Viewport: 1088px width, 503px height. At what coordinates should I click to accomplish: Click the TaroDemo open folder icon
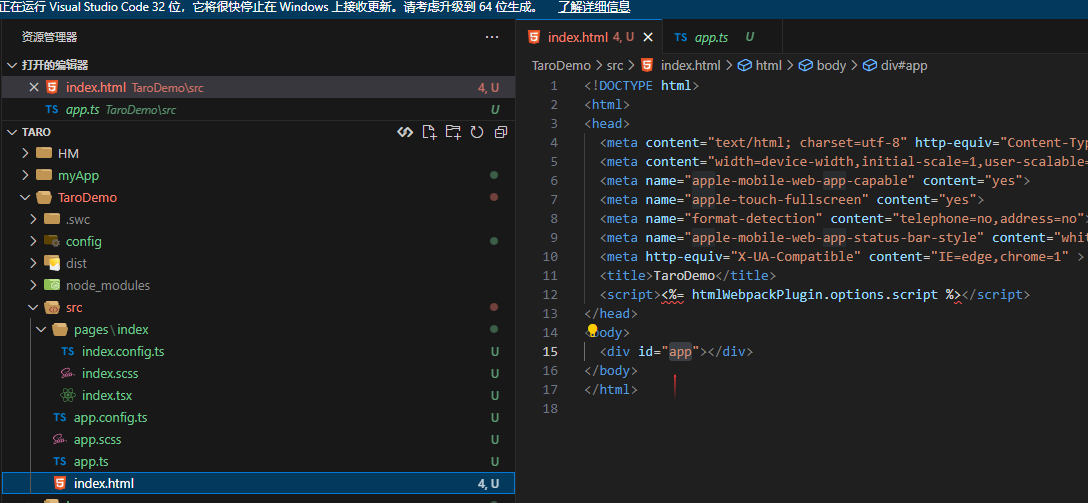pos(44,198)
